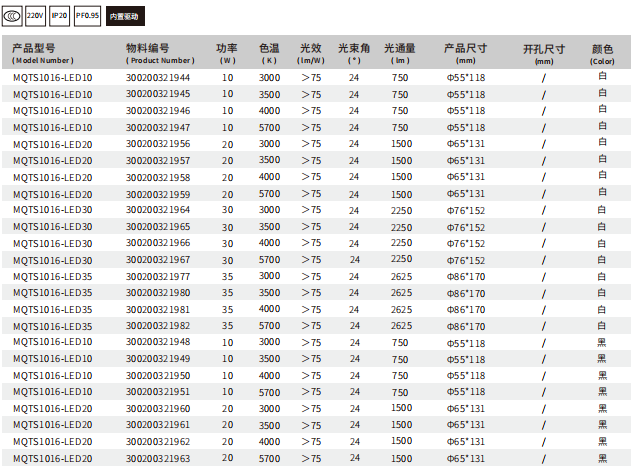Select product number 300200321956
The height and width of the screenshot is (471, 636).
158,144
